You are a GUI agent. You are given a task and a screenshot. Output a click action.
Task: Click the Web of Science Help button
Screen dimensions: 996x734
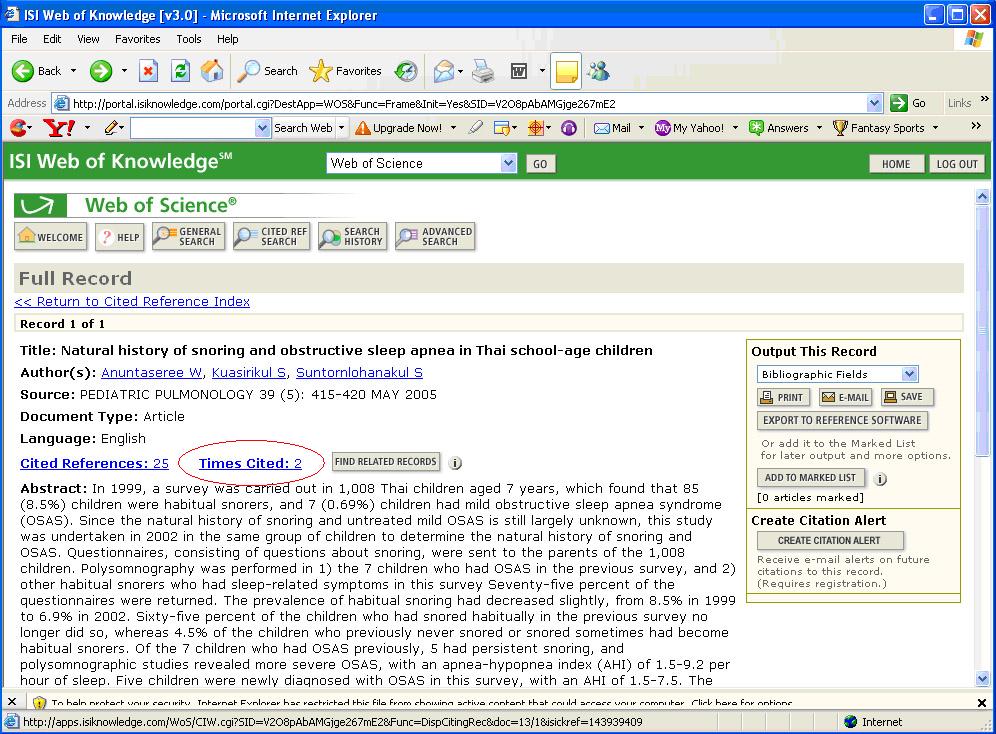(120, 237)
